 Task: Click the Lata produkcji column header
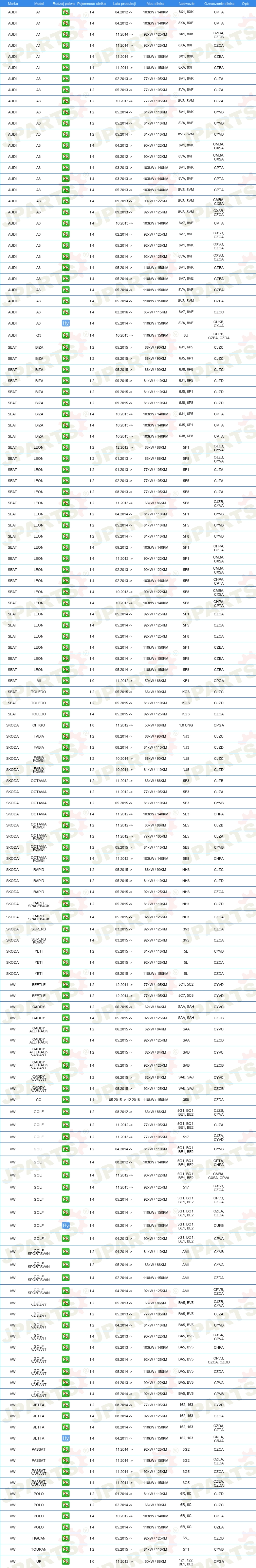pos(124,4)
